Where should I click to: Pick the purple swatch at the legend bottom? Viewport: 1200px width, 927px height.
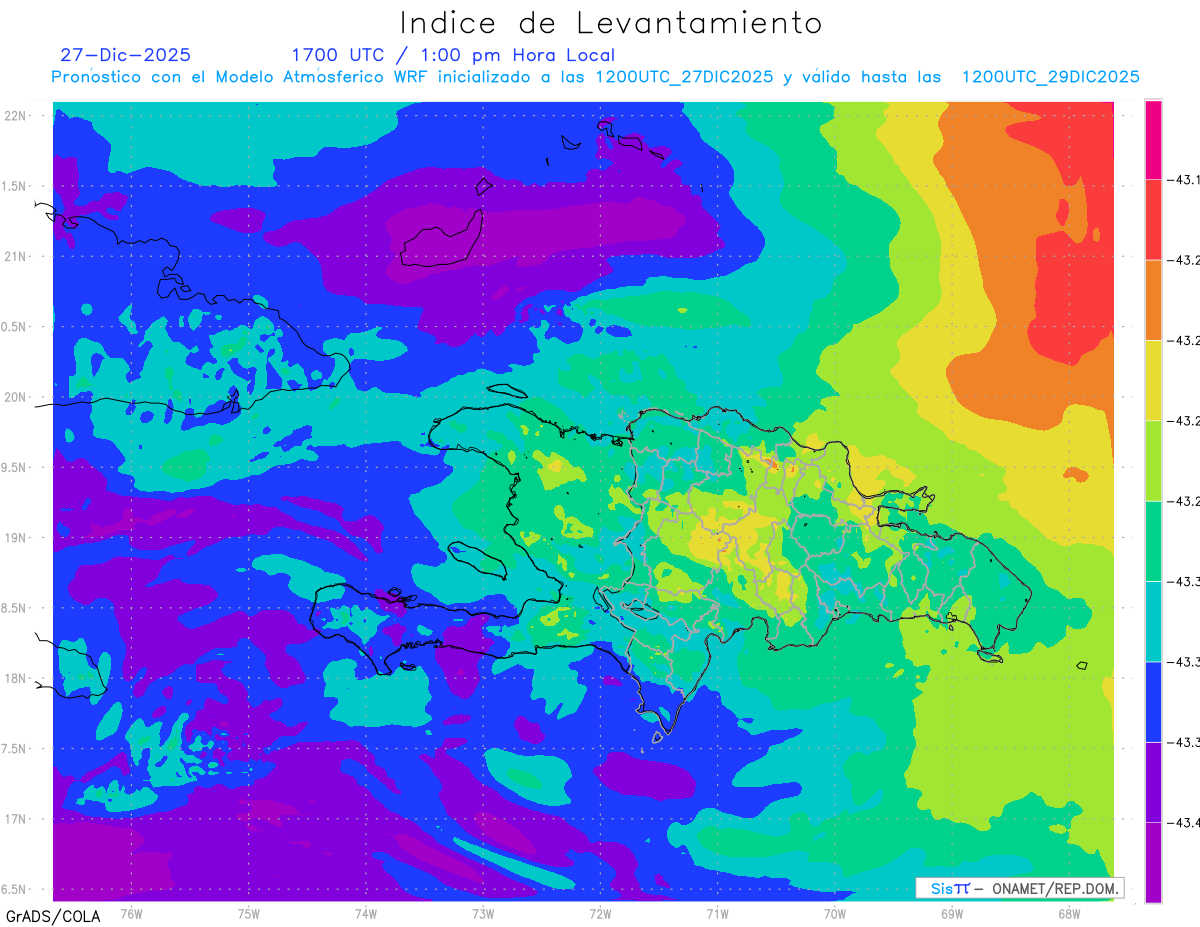click(1153, 861)
